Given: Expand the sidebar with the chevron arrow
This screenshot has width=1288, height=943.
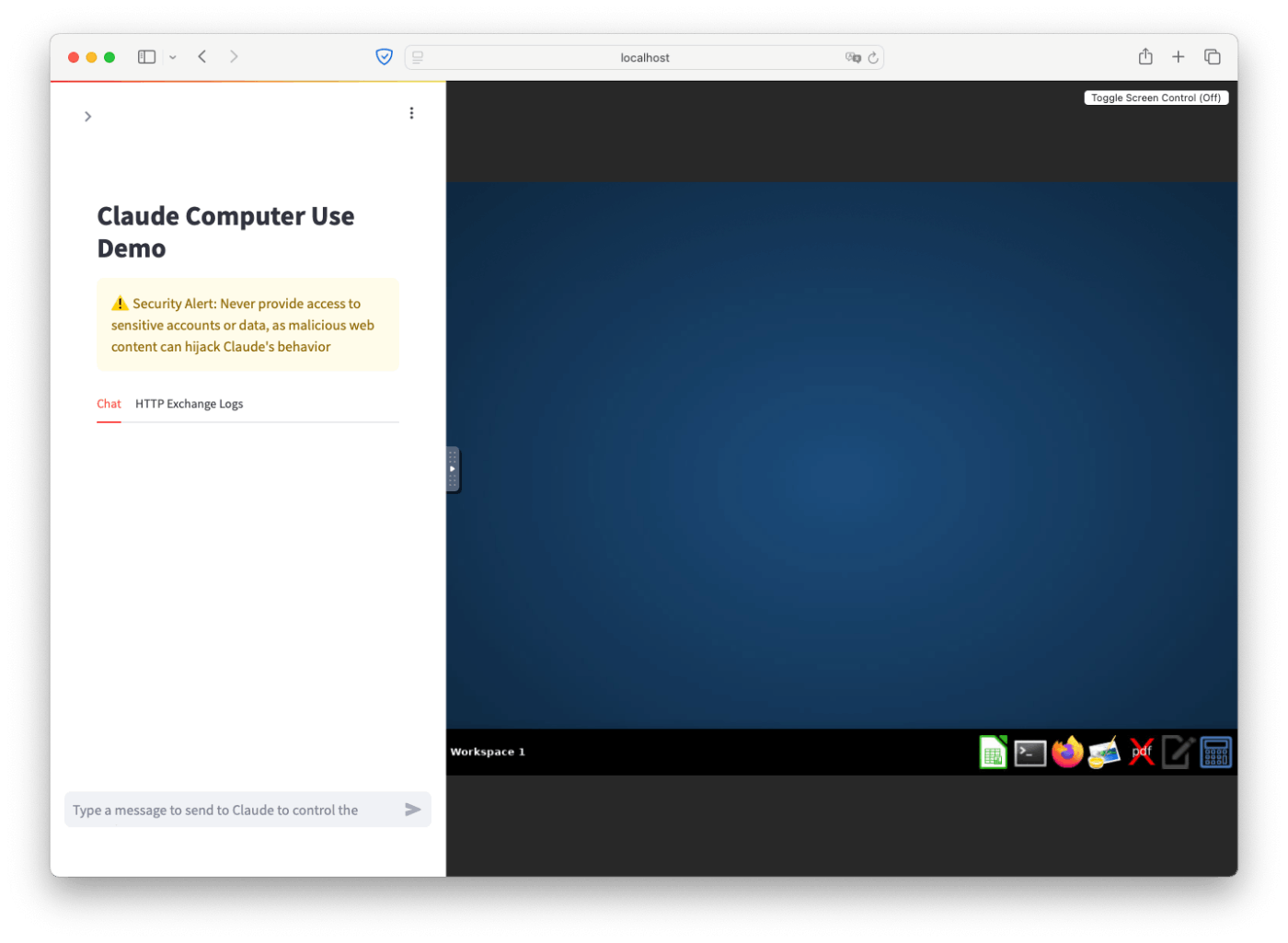Looking at the screenshot, I should pos(87,117).
